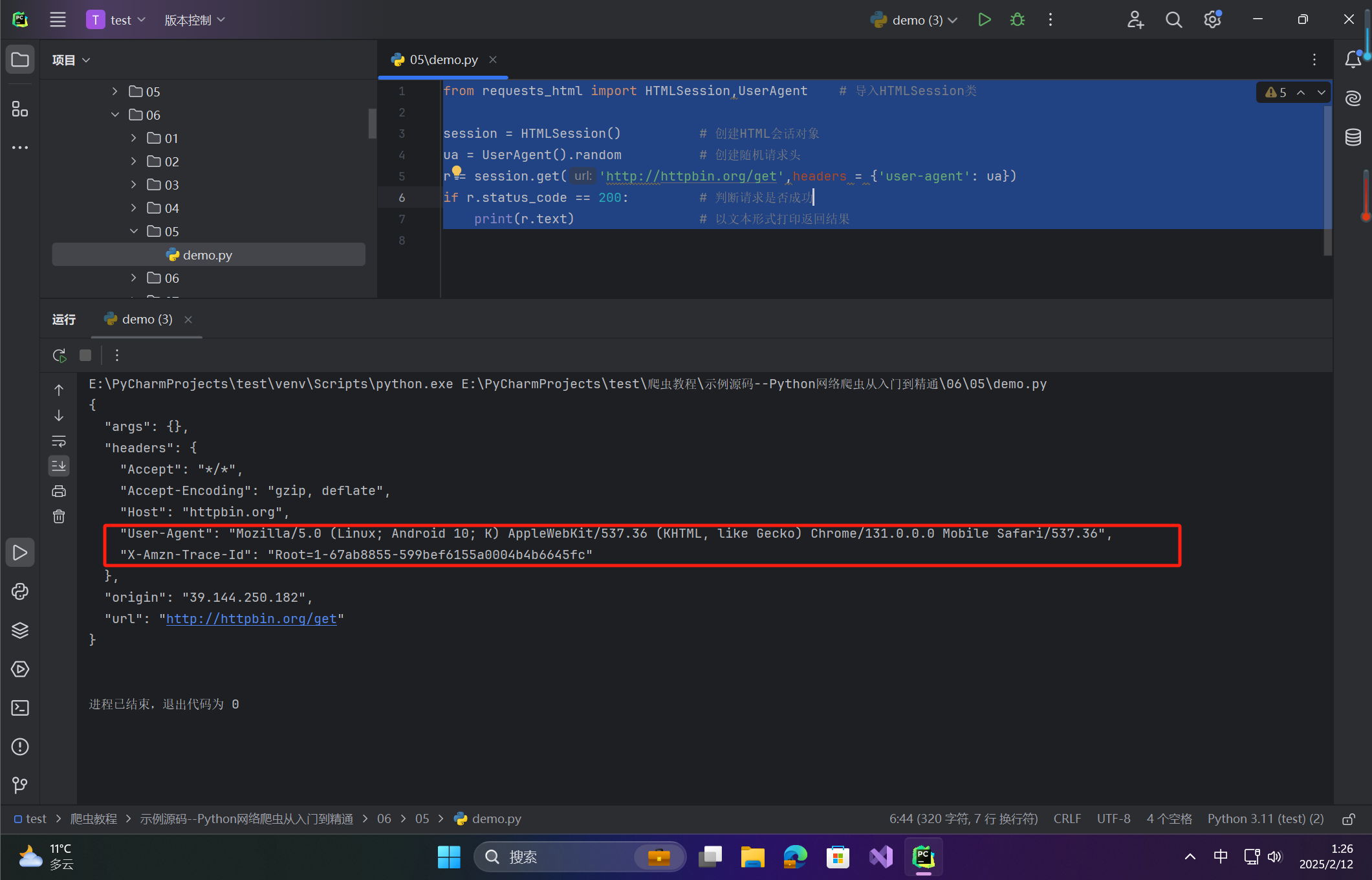Open IDE settings gear
The height and width of the screenshot is (880, 1372).
1212,19
